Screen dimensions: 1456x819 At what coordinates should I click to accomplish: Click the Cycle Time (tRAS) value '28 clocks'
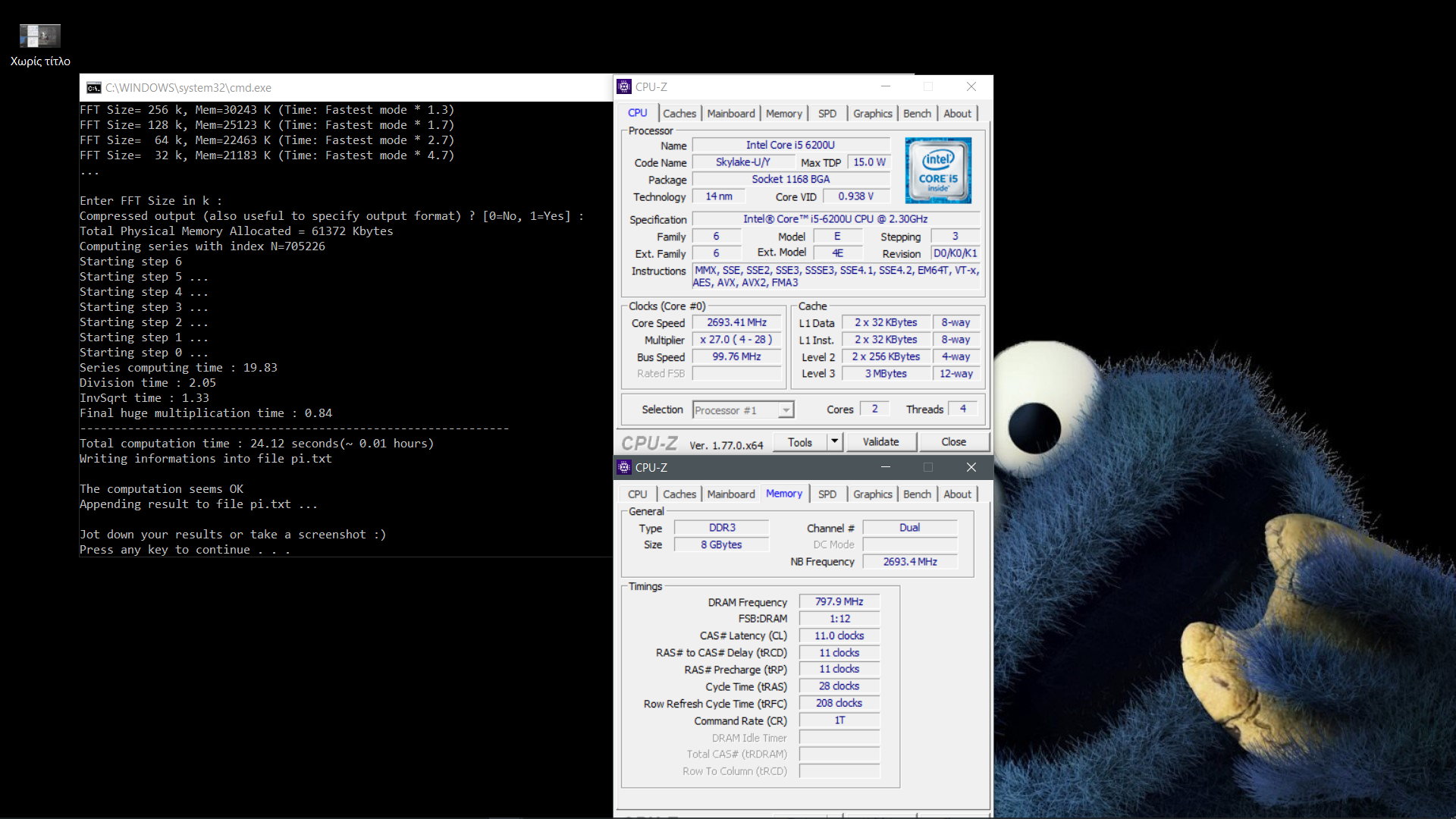pos(839,686)
